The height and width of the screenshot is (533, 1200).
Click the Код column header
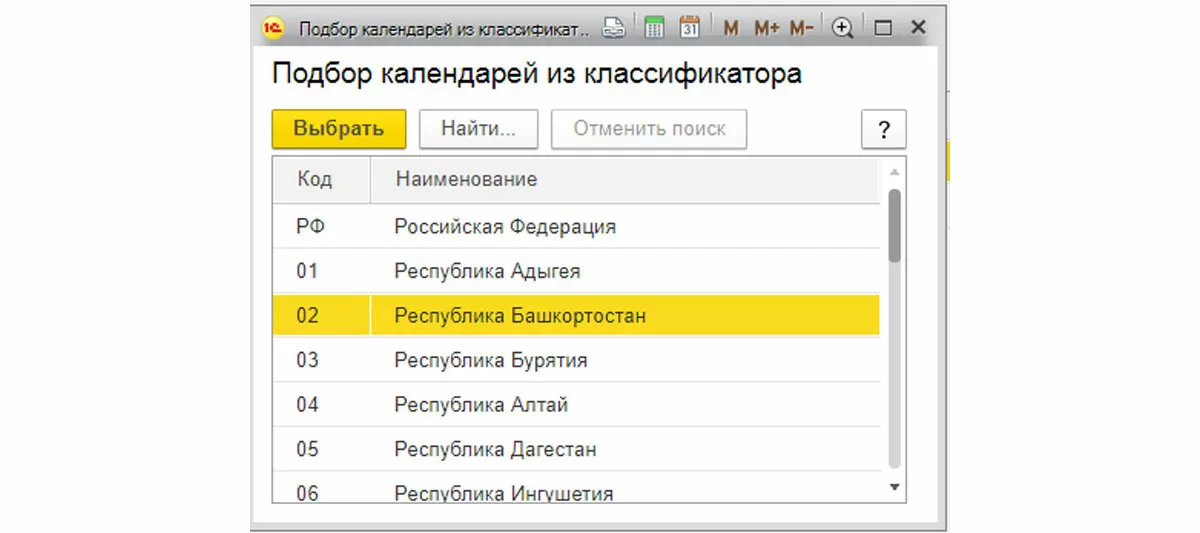pos(315,180)
